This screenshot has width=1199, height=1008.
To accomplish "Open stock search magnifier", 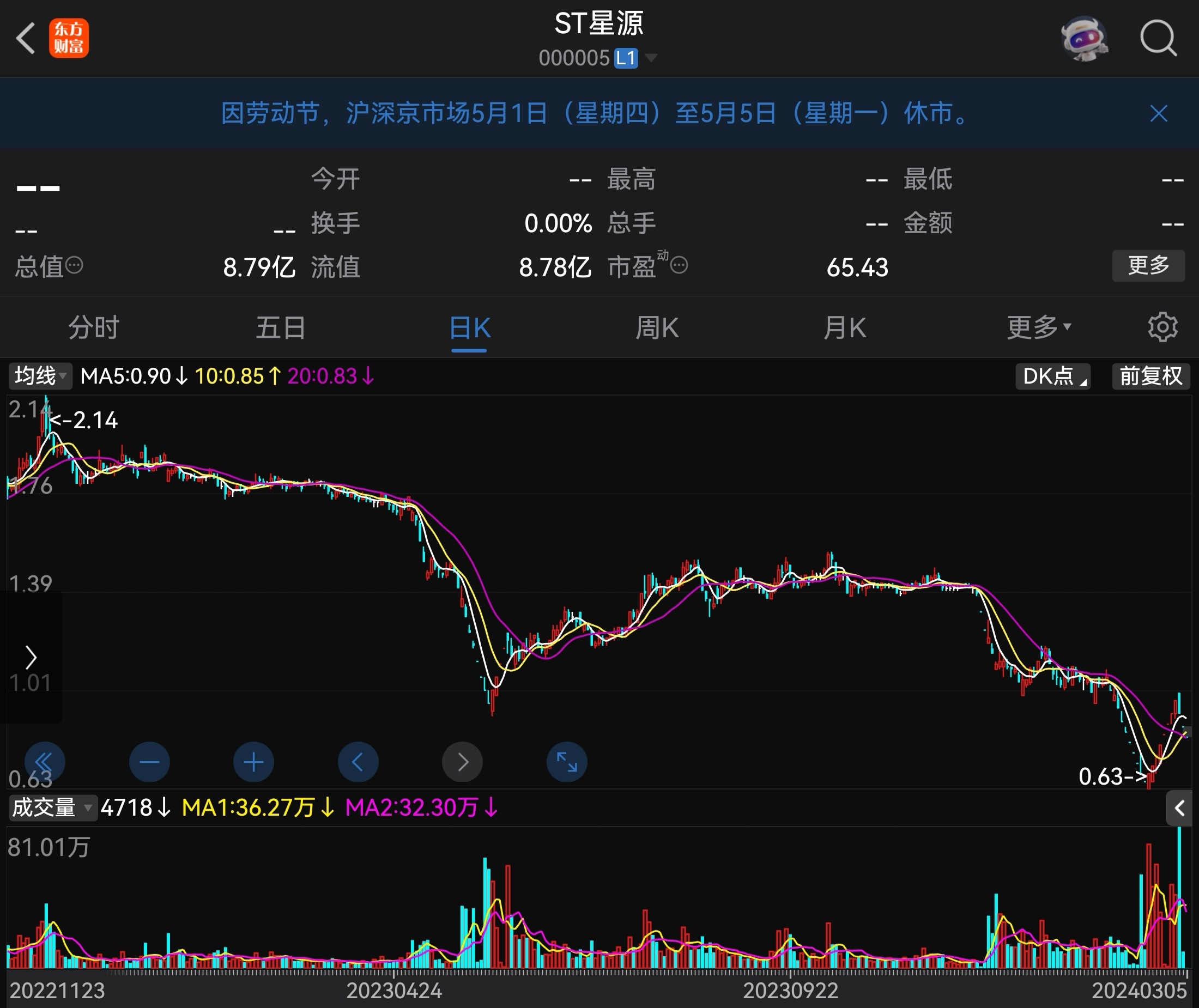I will point(1159,38).
